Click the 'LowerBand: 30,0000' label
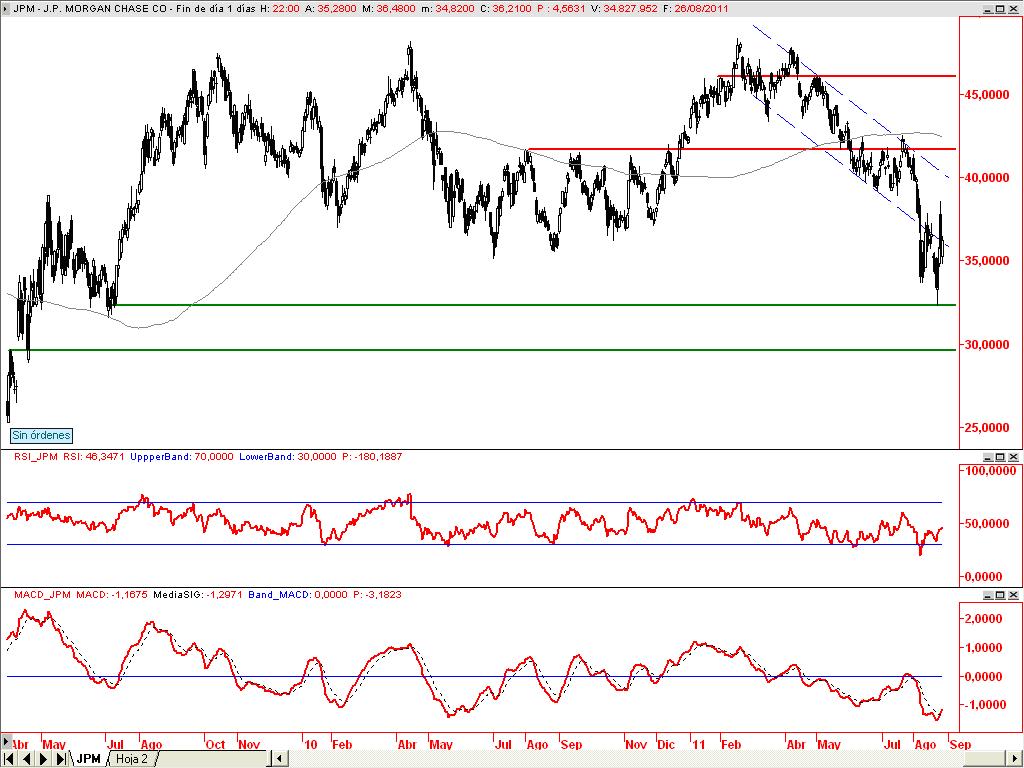The image size is (1024, 768). tap(287, 456)
